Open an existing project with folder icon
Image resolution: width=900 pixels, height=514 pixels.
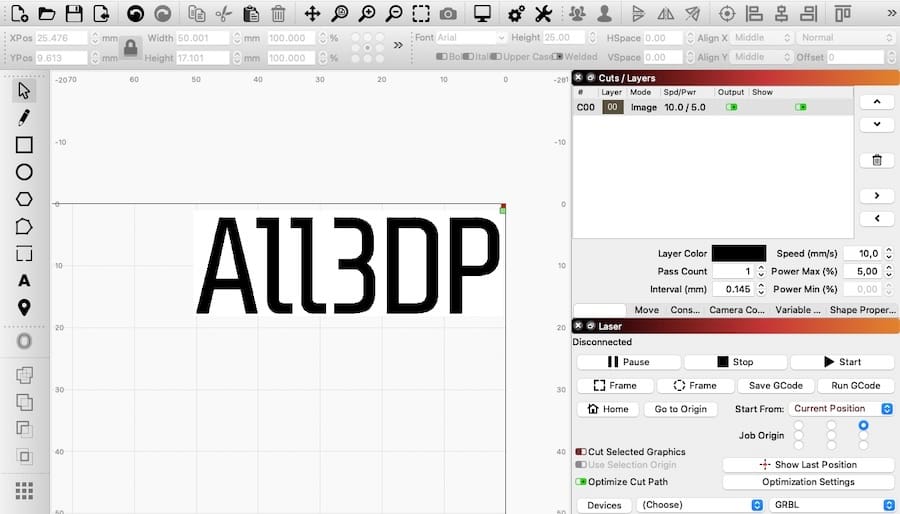[x=47, y=13]
